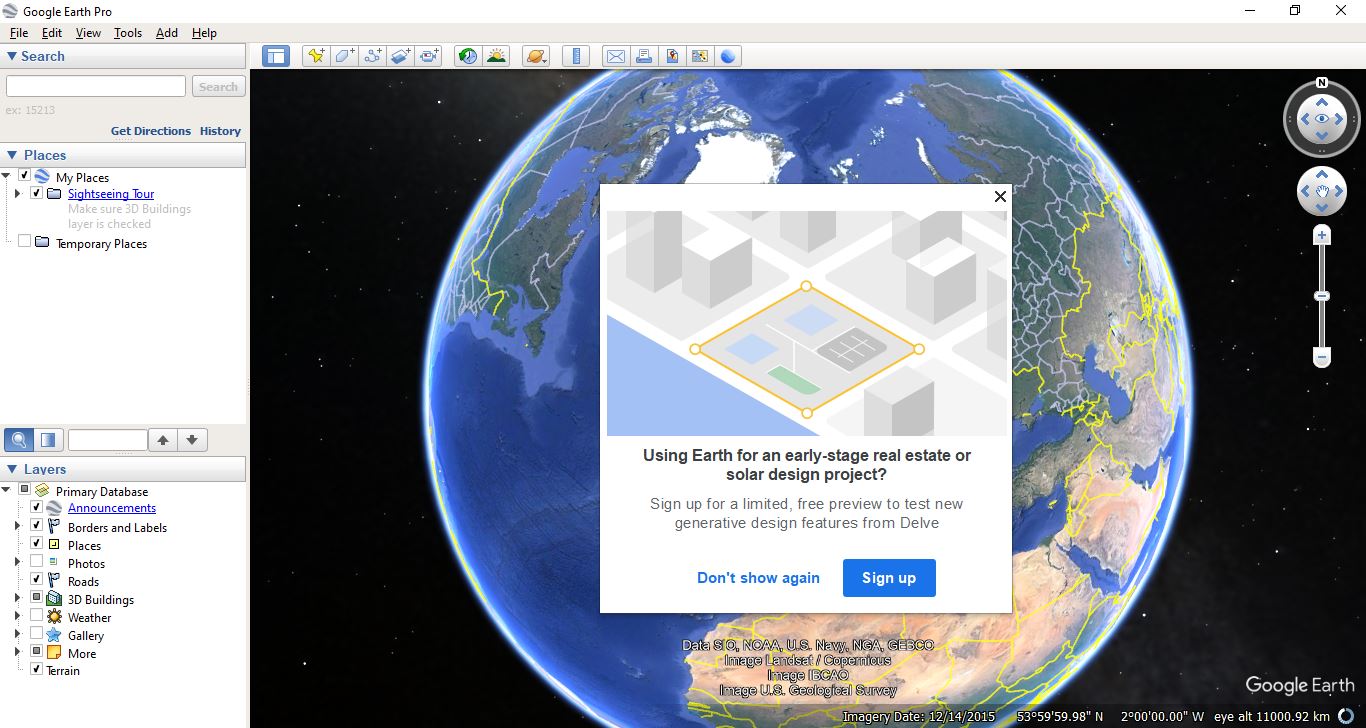This screenshot has height=728, width=1366.
Task: Click the Sign up button
Action: point(889,578)
